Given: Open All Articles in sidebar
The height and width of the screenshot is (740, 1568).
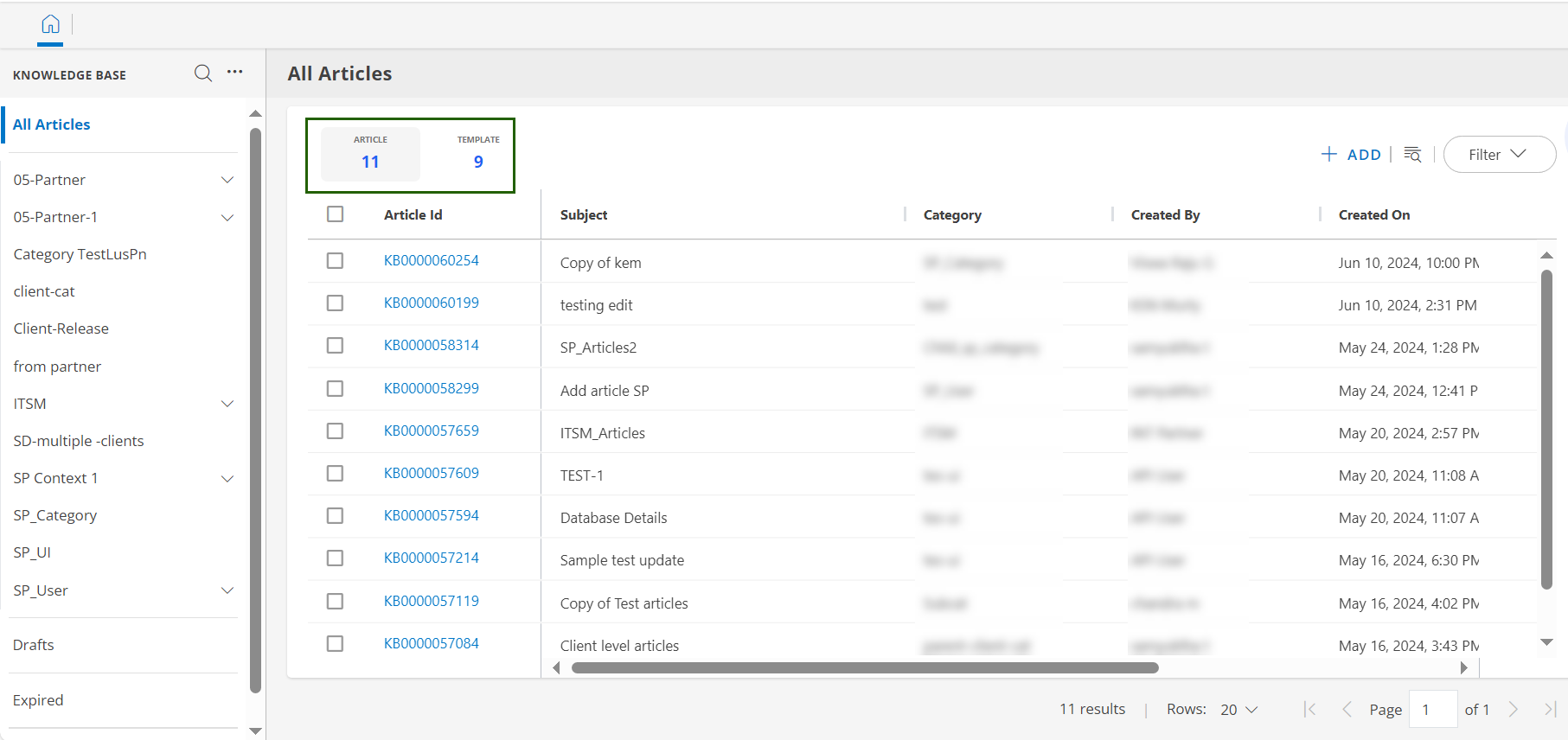Looking at the screenshot, I should [52, 124].
